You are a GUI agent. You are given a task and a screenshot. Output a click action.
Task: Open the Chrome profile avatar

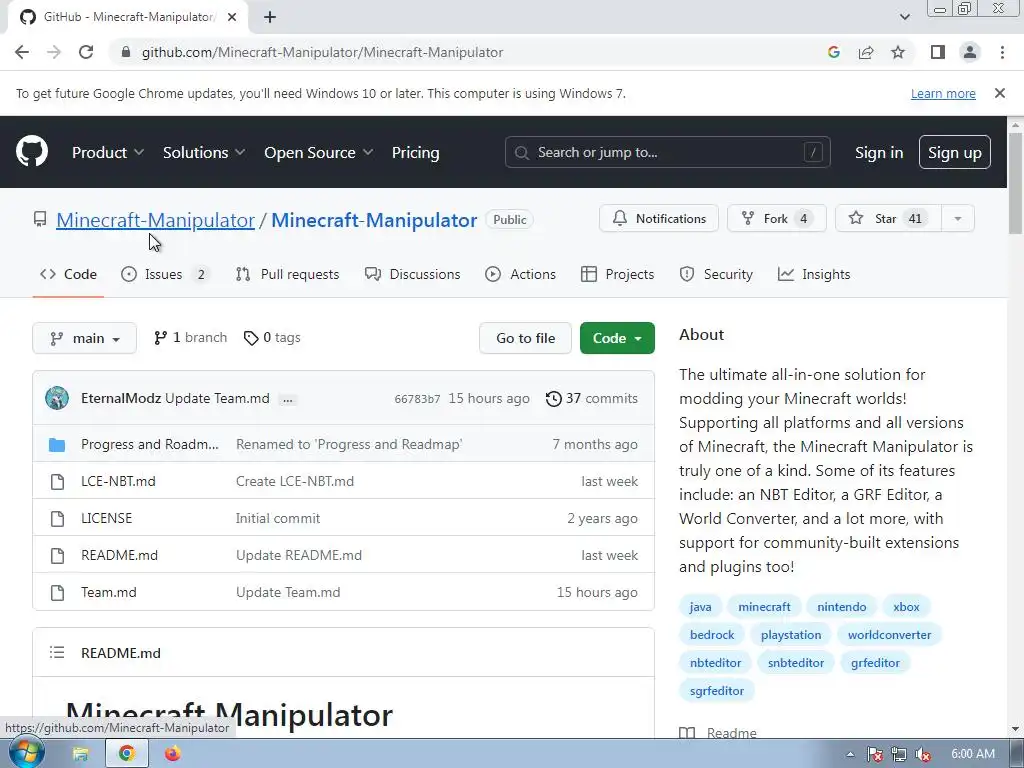pos(970,52)
